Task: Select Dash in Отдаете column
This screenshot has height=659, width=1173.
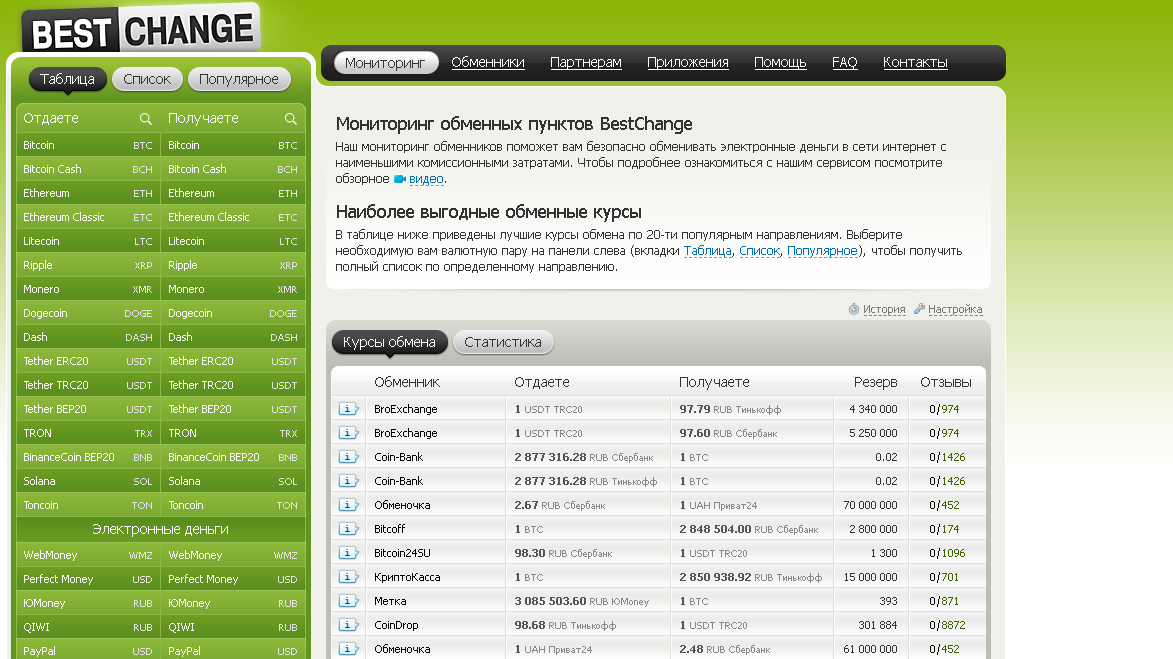Action: (x=88, y=337)
